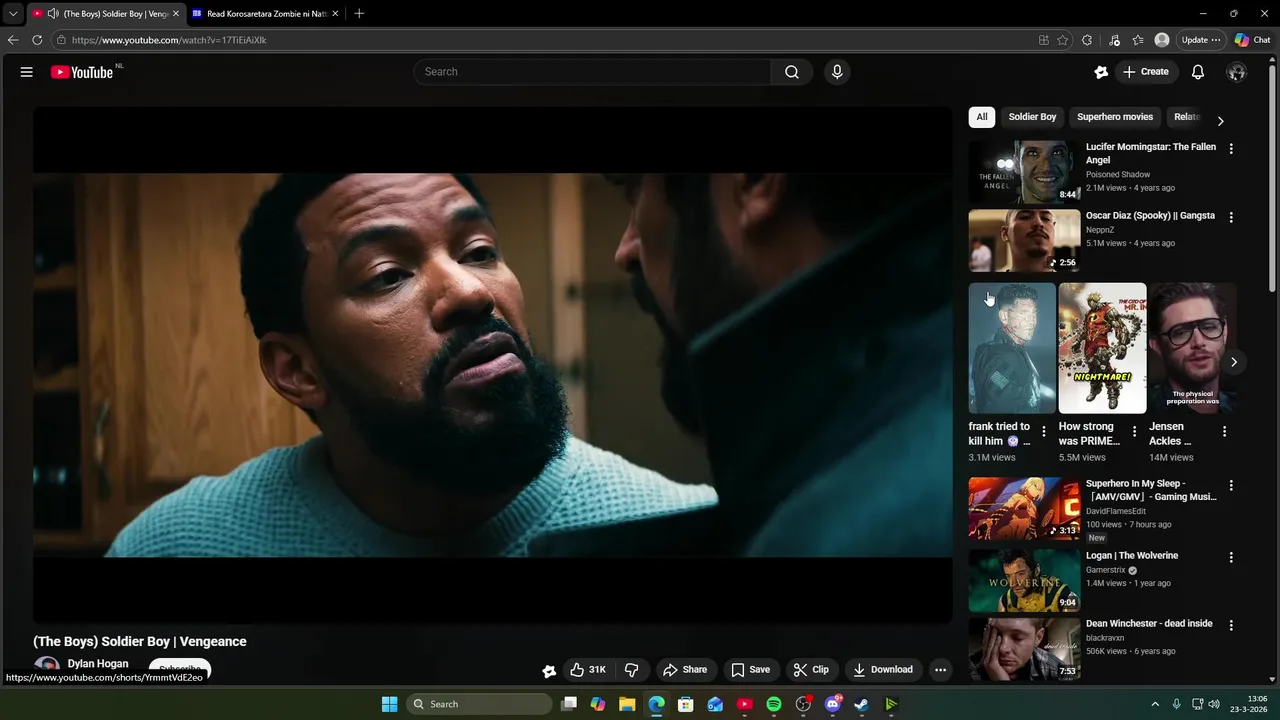The width and height of the screenshot is (1280, 720).
Task: Open Lucifer Morningstar video thumbnail
Action: pos(1024,172)
